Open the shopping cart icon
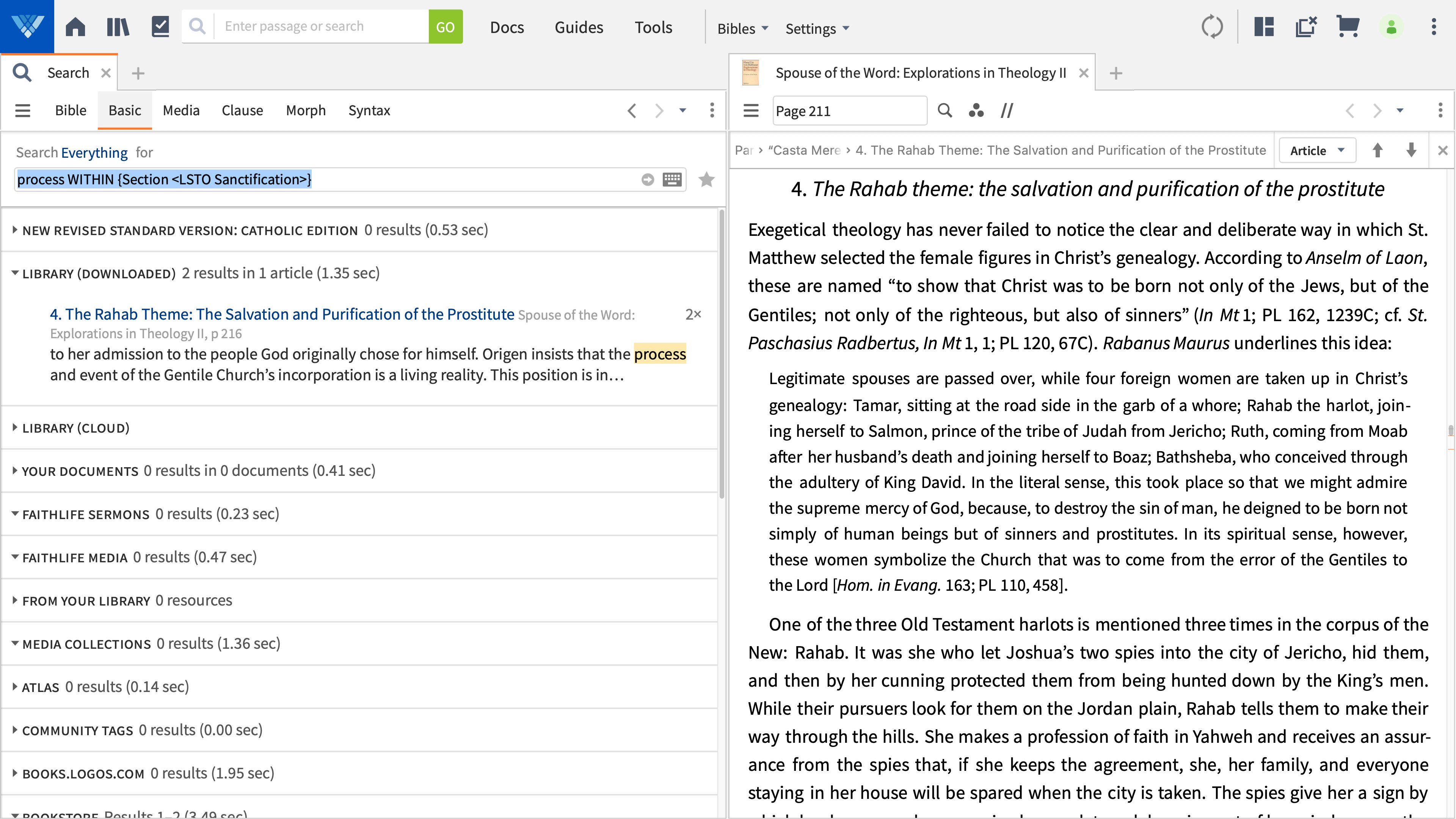 coord(1348,27)
